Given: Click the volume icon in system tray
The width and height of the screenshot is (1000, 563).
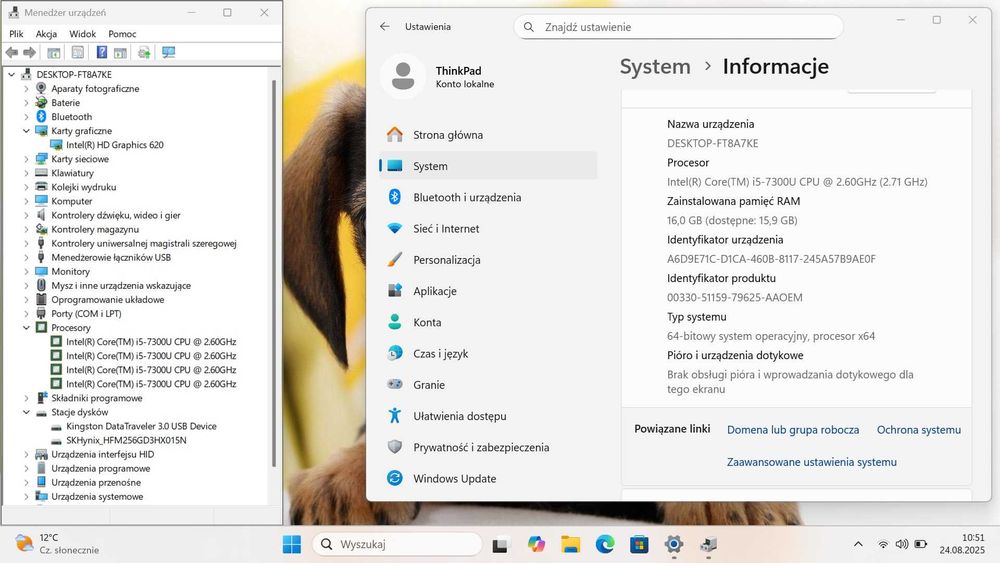Looking at the screenshot, I should (x=902, y=544).
